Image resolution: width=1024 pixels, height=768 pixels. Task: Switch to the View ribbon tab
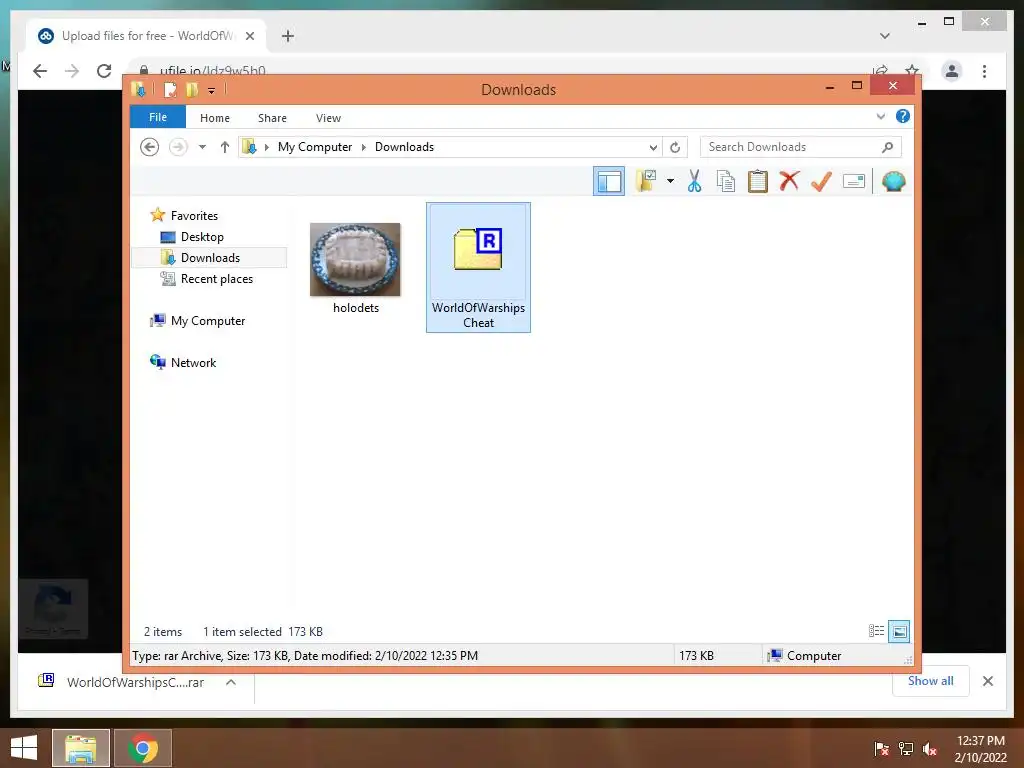pos(328,118)
